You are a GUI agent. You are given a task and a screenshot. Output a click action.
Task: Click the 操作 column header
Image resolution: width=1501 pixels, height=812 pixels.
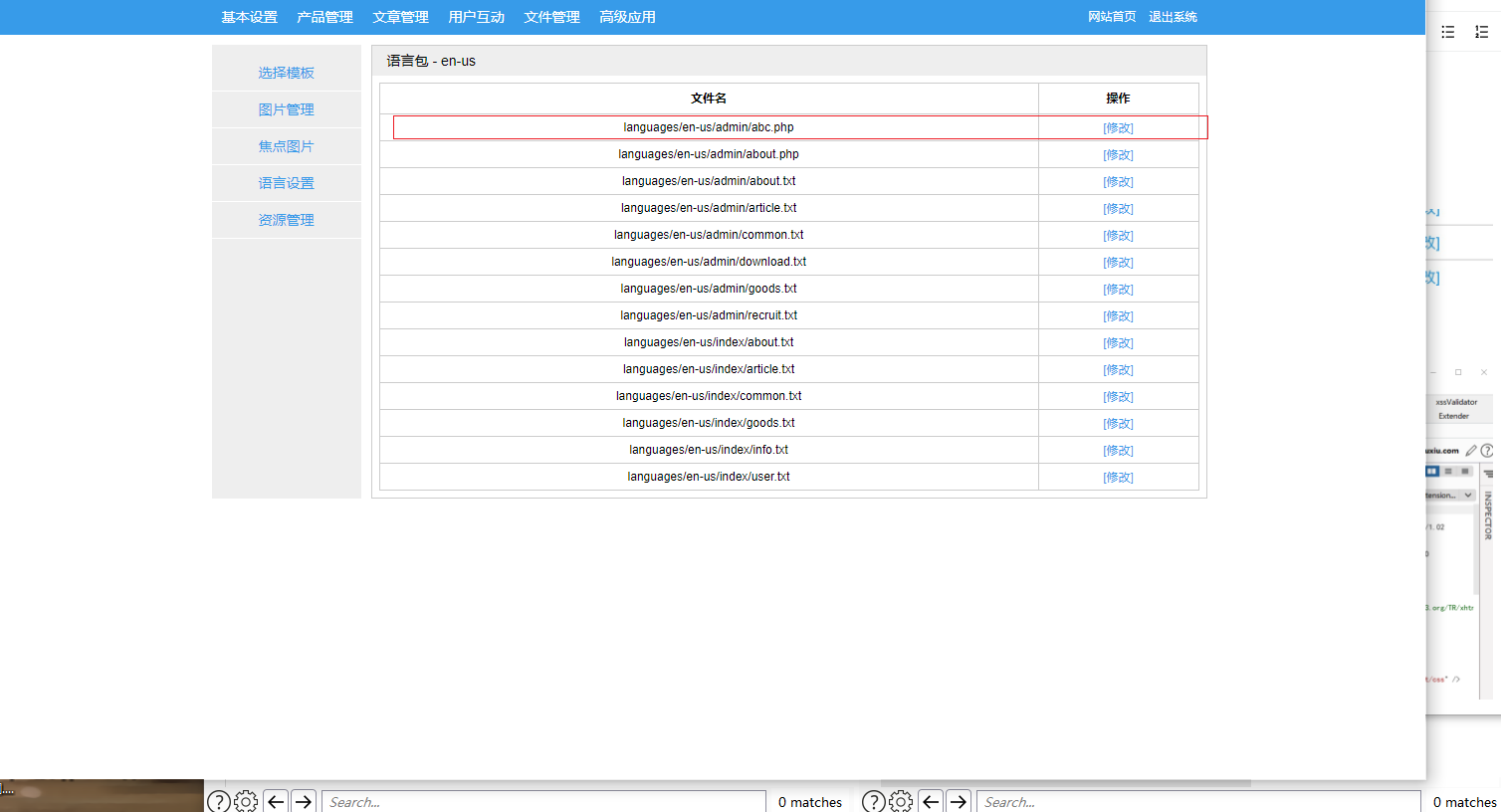(1118, 99)
